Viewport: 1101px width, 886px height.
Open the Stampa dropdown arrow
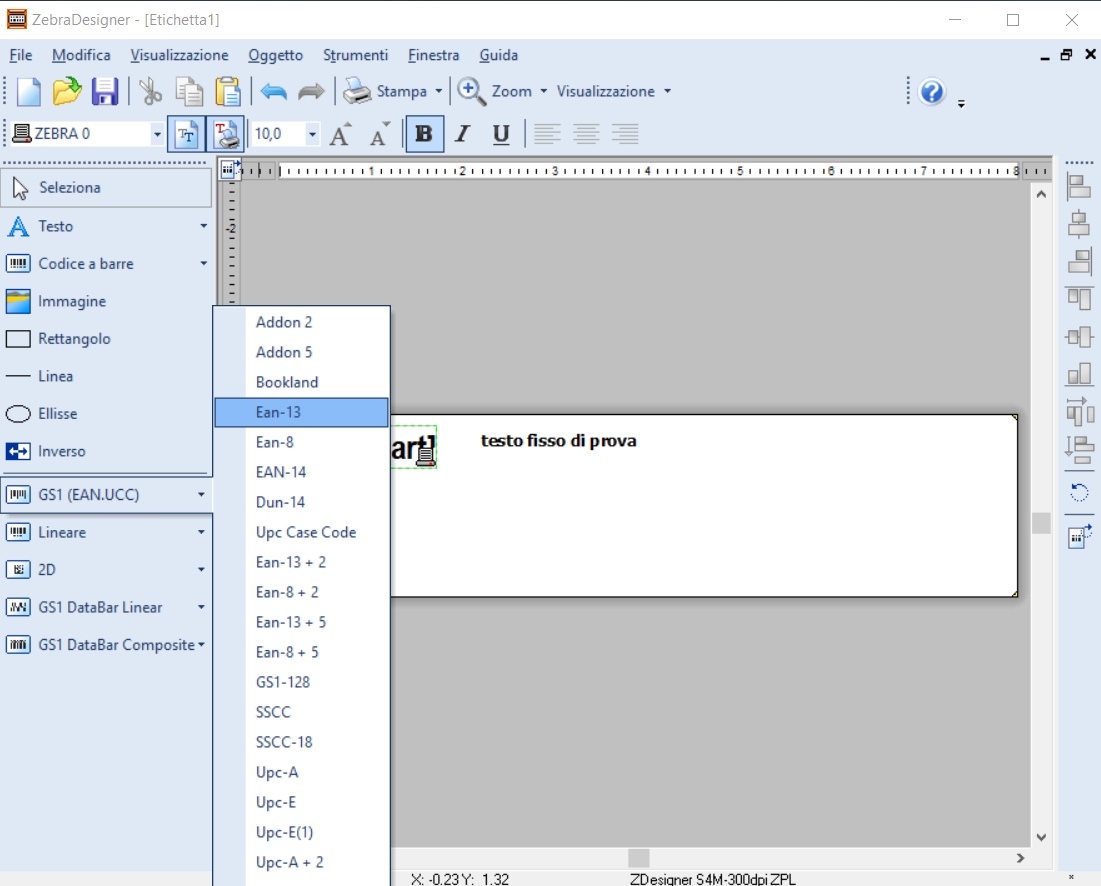click(x=439, y=91)
